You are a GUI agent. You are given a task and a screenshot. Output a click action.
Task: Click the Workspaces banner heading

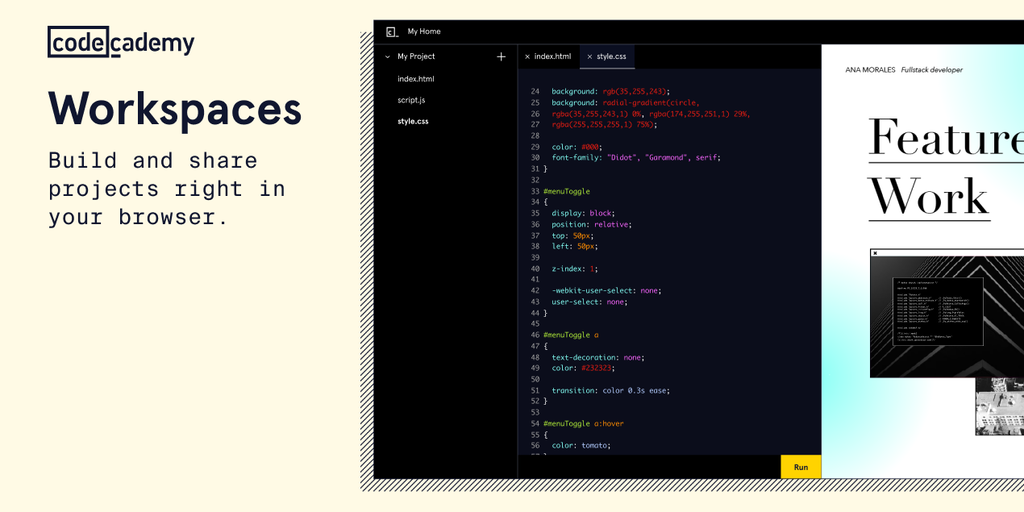174,108
